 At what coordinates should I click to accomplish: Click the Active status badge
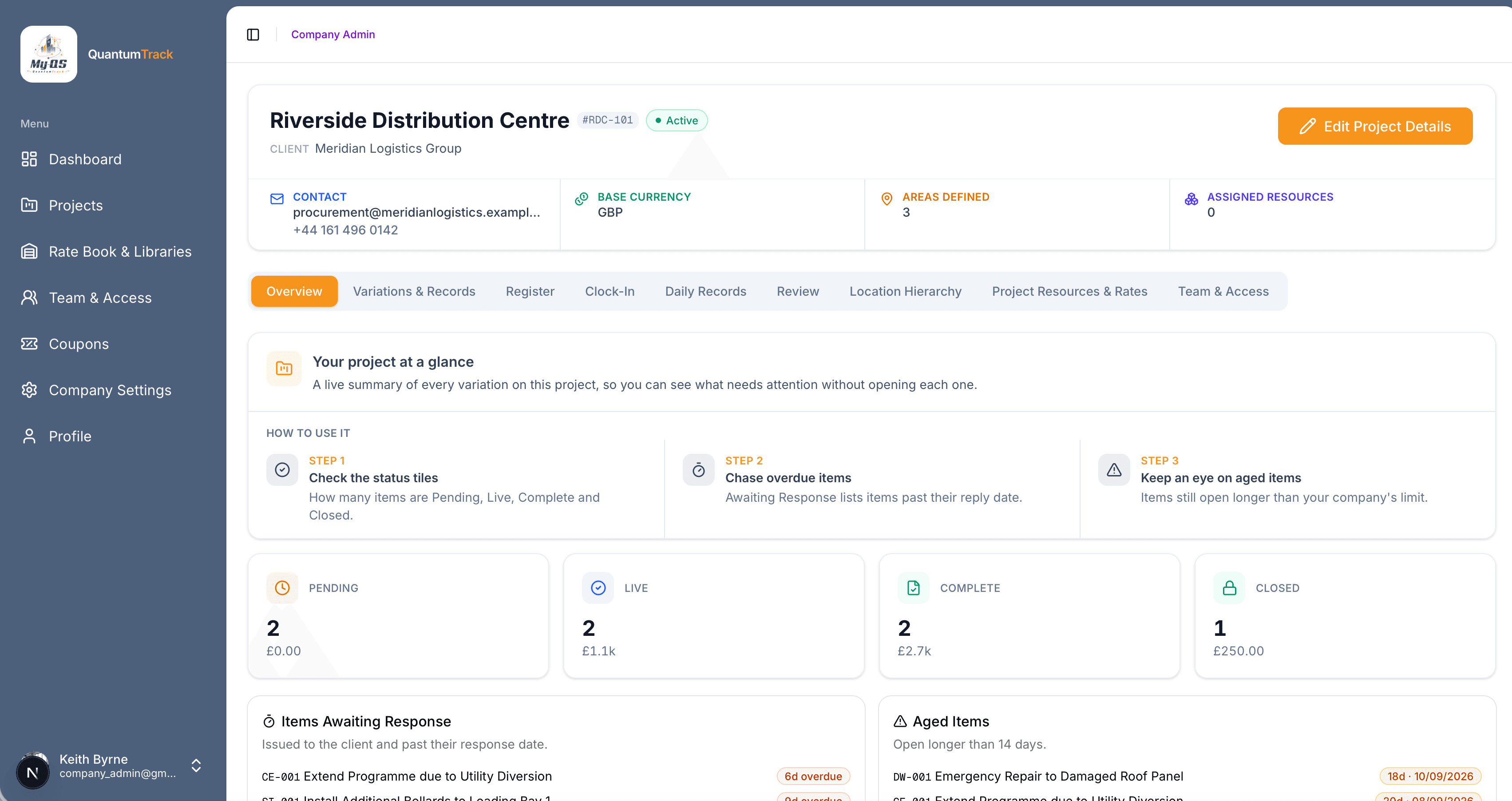pyautogui.click(x=677, y=120)
